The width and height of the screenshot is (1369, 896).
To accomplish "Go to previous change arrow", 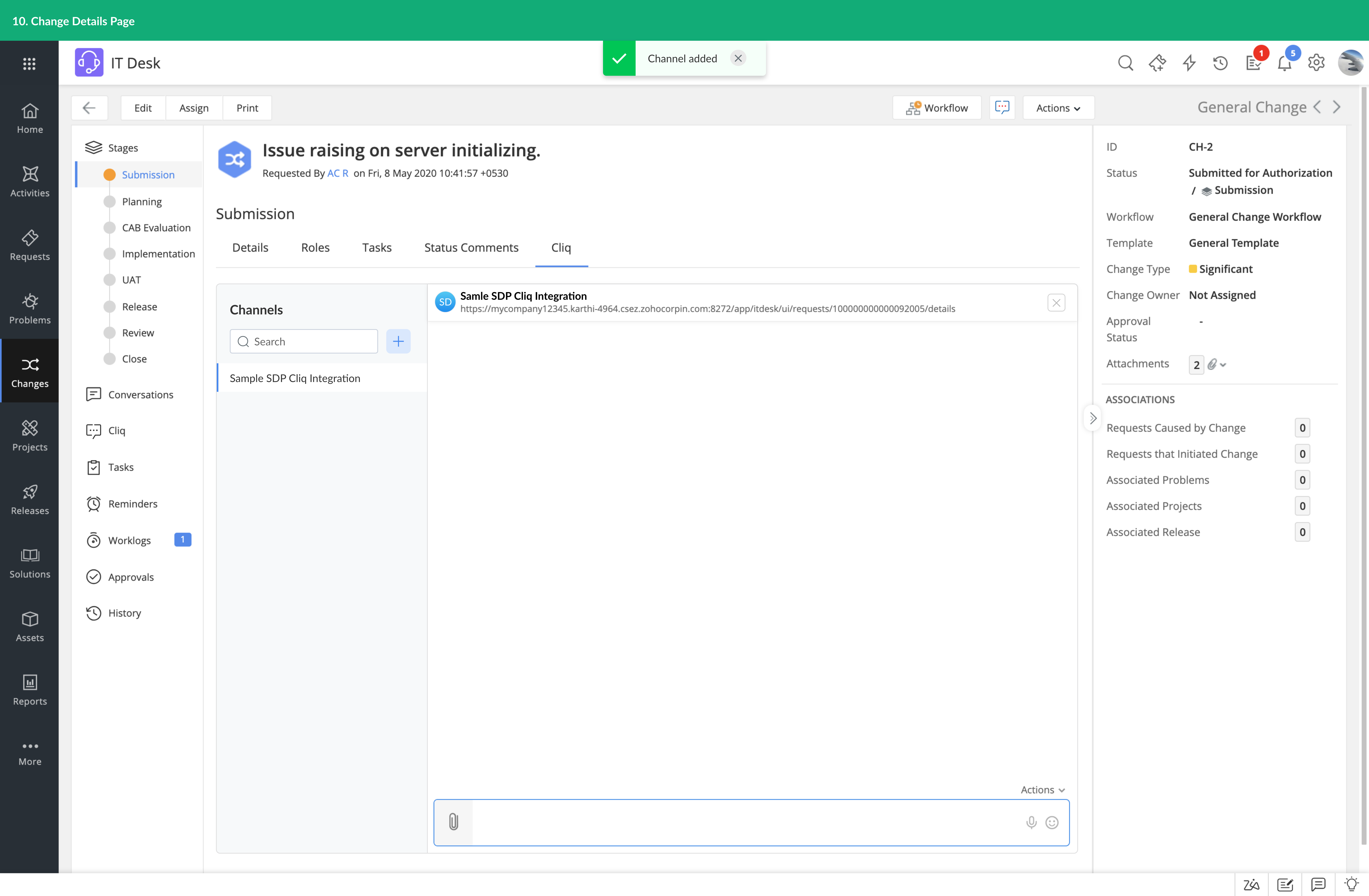I will 1317,107.
